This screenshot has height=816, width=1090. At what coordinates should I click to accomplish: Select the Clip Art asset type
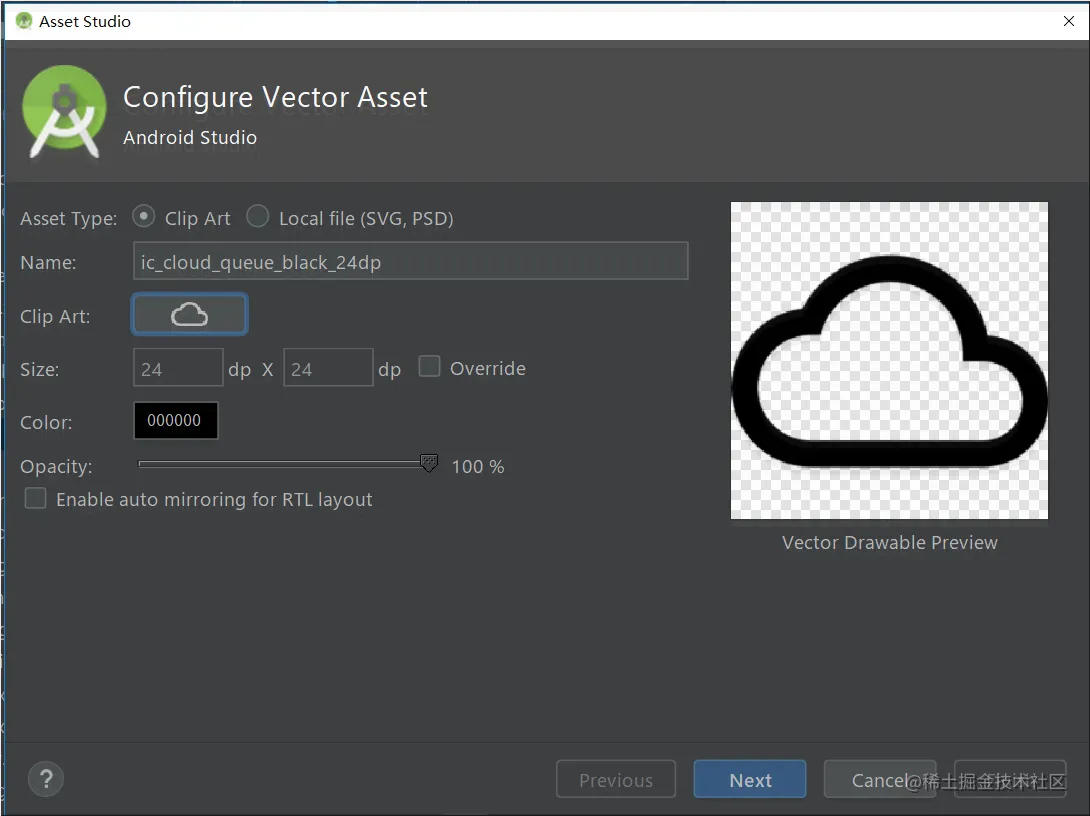click(143, 217)
